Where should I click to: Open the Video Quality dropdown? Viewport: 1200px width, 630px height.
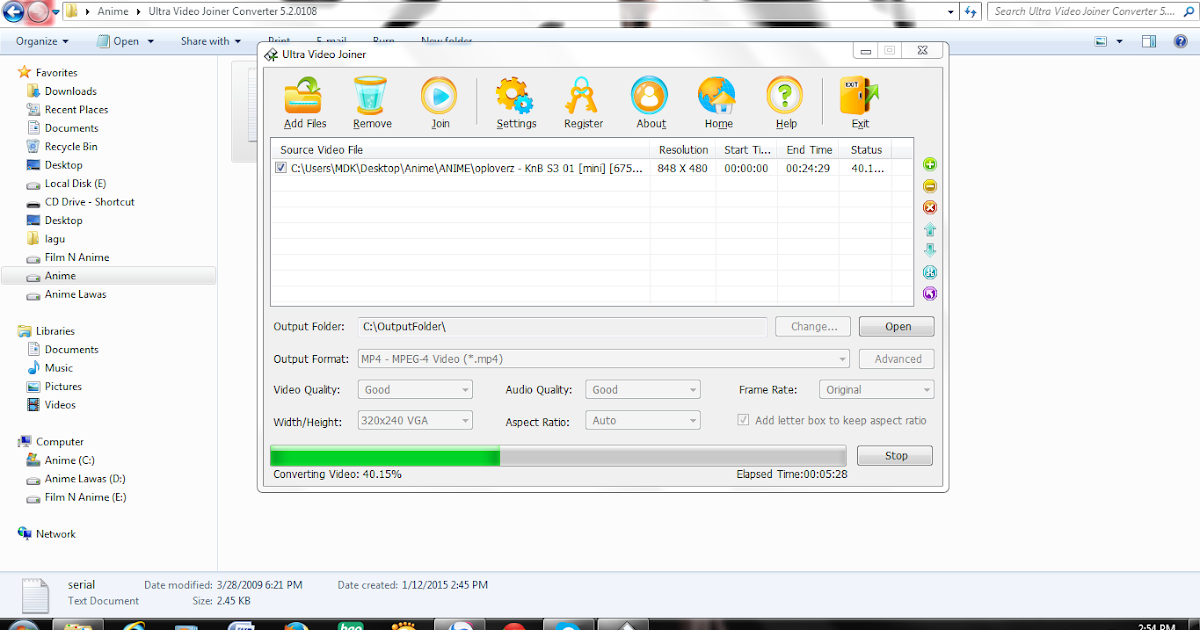(x=415, y=390)
